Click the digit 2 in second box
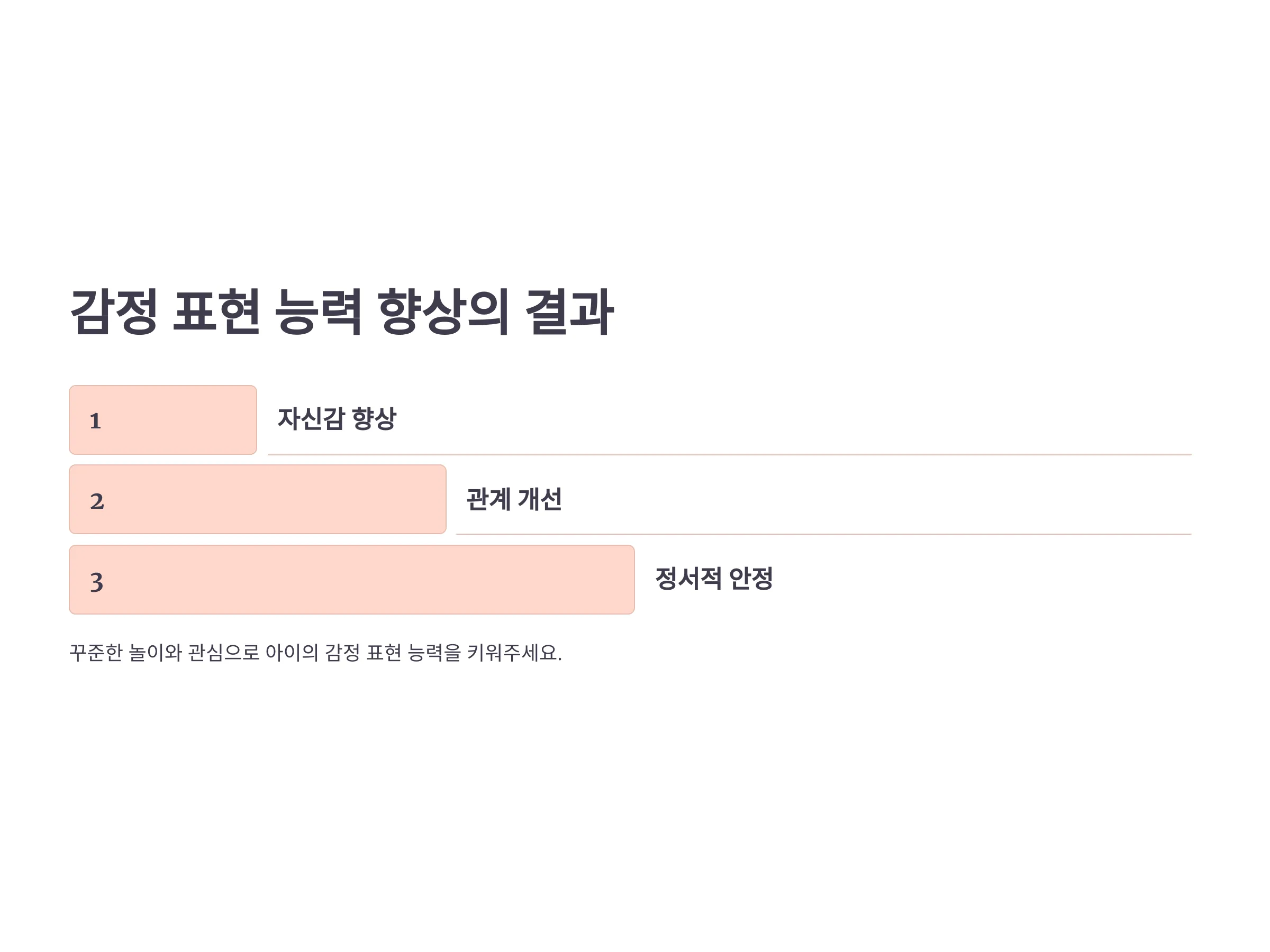Screen dimensions: 1270x952 point(96,501)
